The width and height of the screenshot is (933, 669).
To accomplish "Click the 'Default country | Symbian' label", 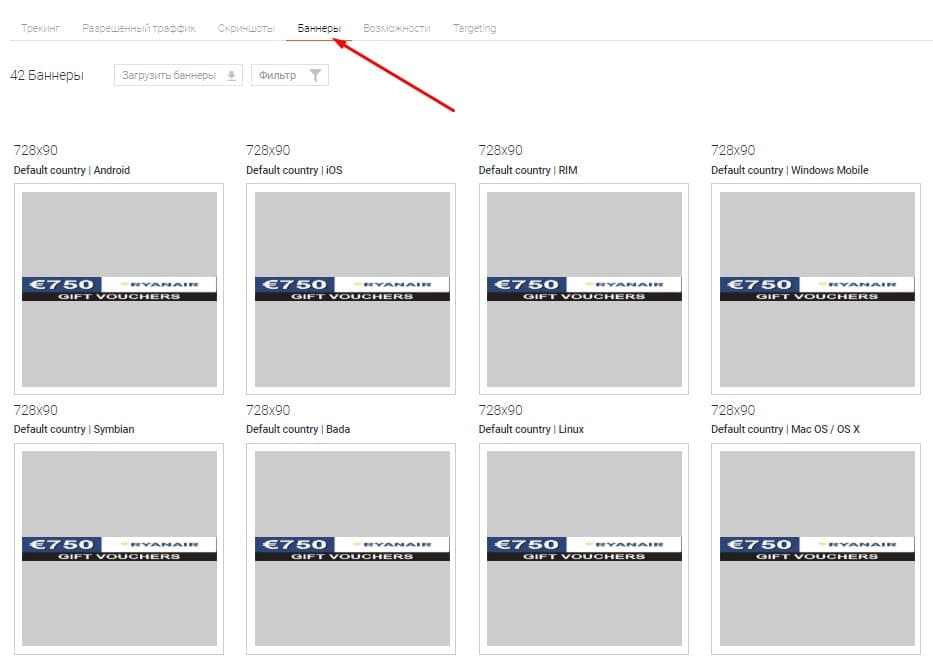I will tap(74, 429).
